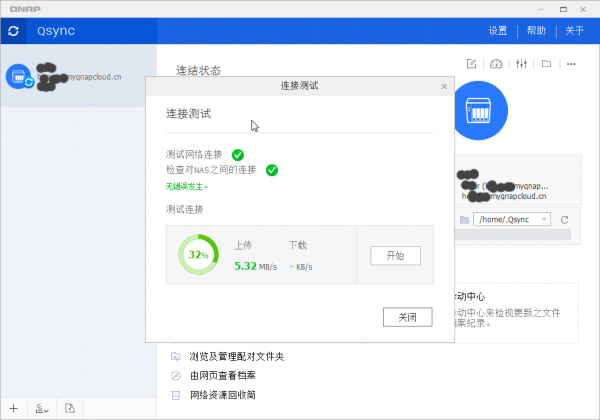Viewport: 600px width, 420px height.
Task: Open the 关于 menu
Action: [x=574, y=31]
